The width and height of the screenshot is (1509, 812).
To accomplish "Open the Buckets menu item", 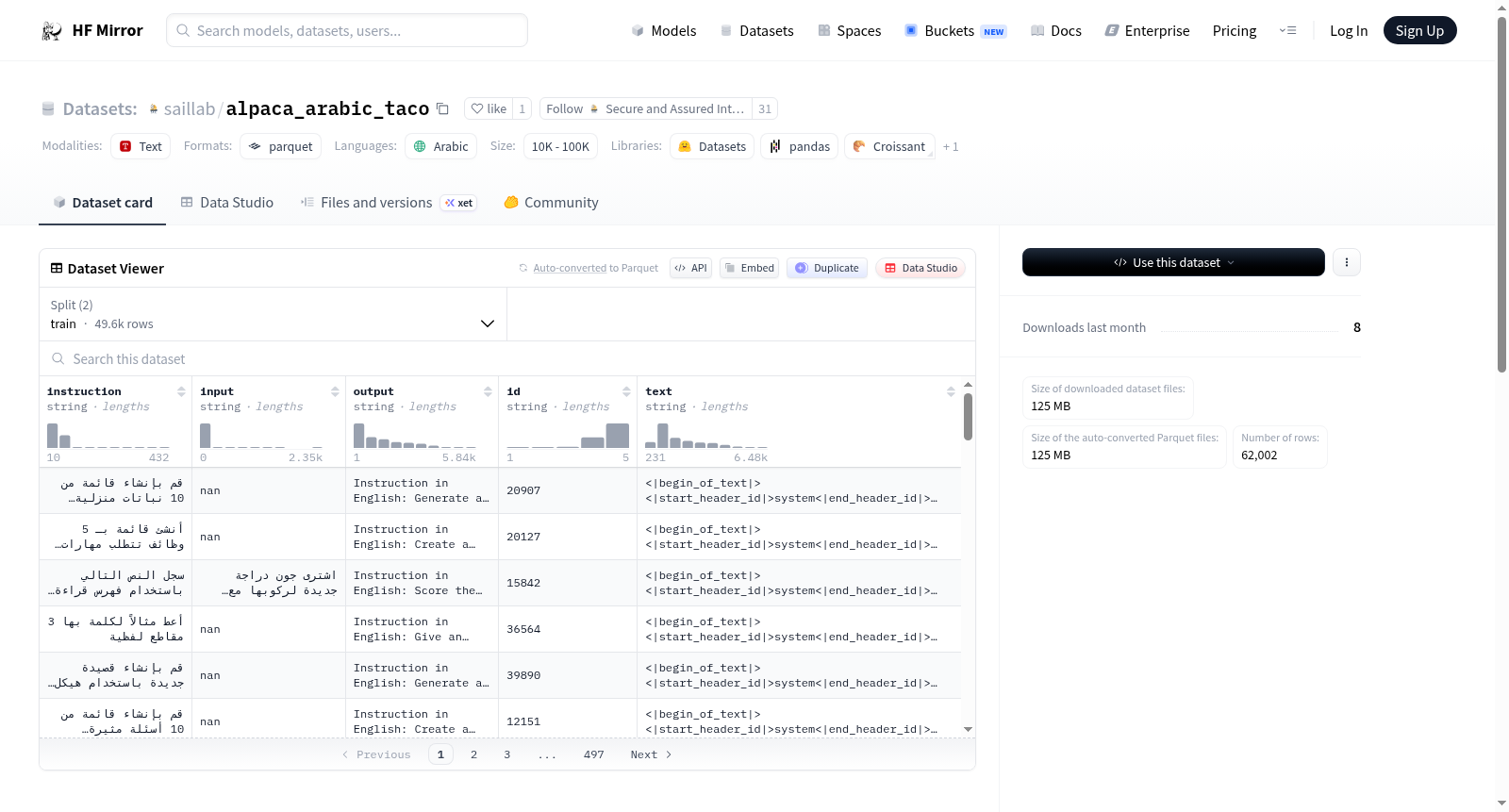I will [x=955, y=31].
